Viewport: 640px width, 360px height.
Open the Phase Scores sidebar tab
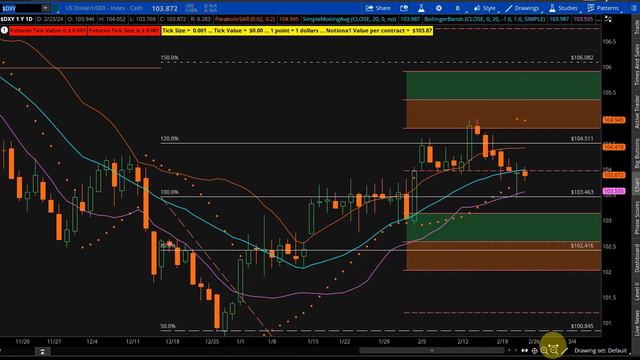636,218
